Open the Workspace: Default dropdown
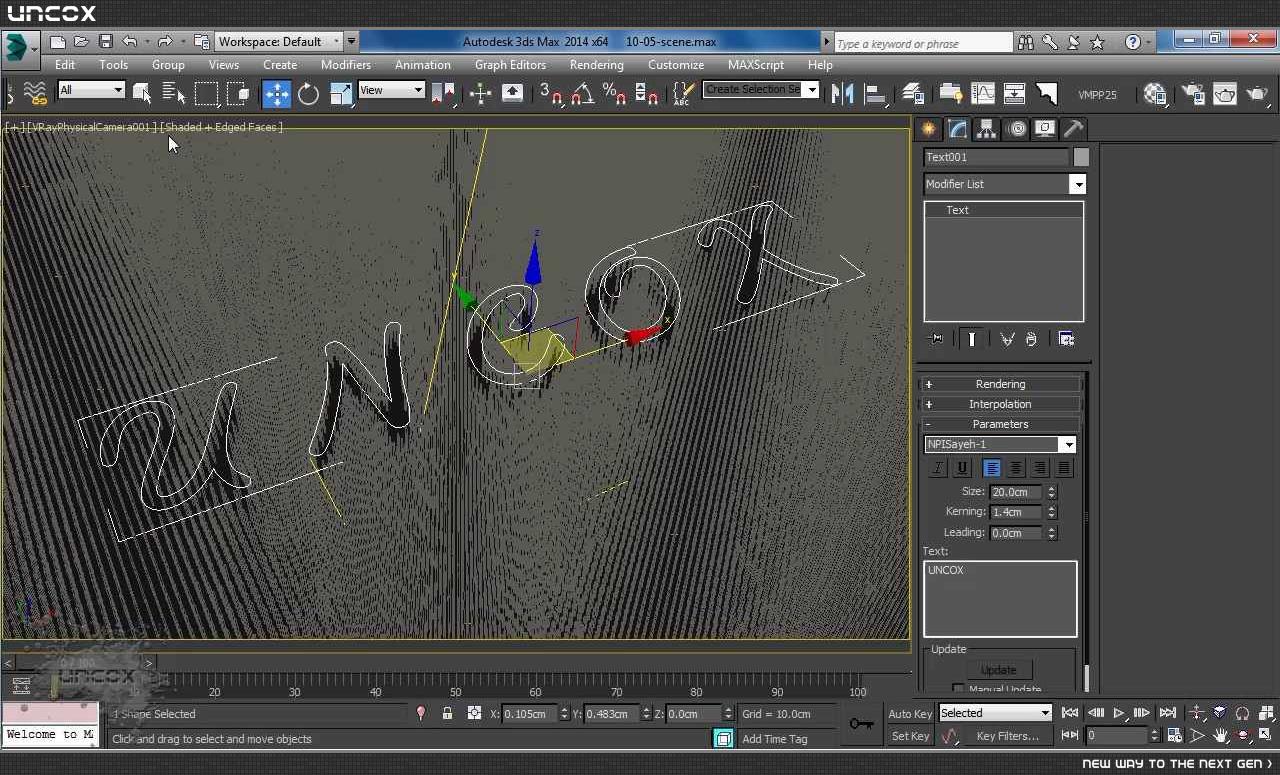The height and width of the screenshot is (775, 1280). point(279,42)
